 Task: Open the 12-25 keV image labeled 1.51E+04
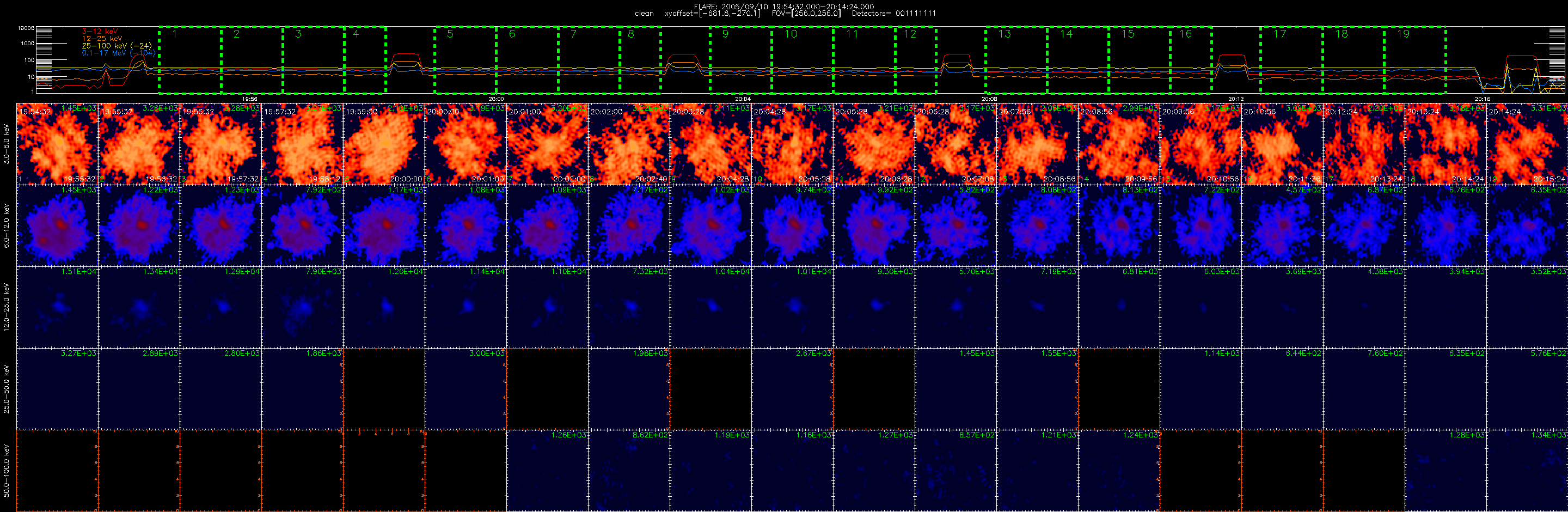(x=57, y=307)
